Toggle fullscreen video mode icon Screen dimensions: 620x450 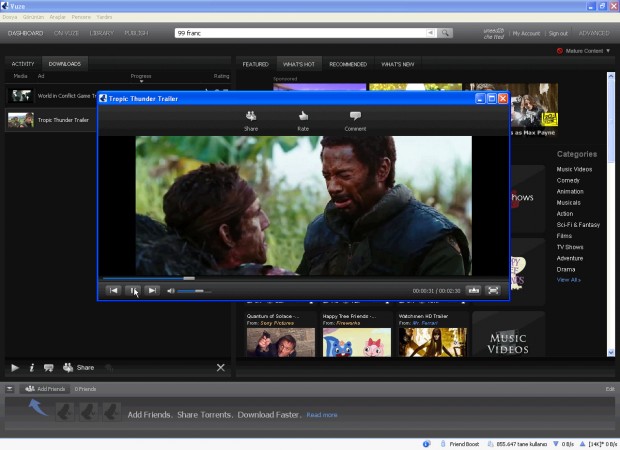coord(493,291)
